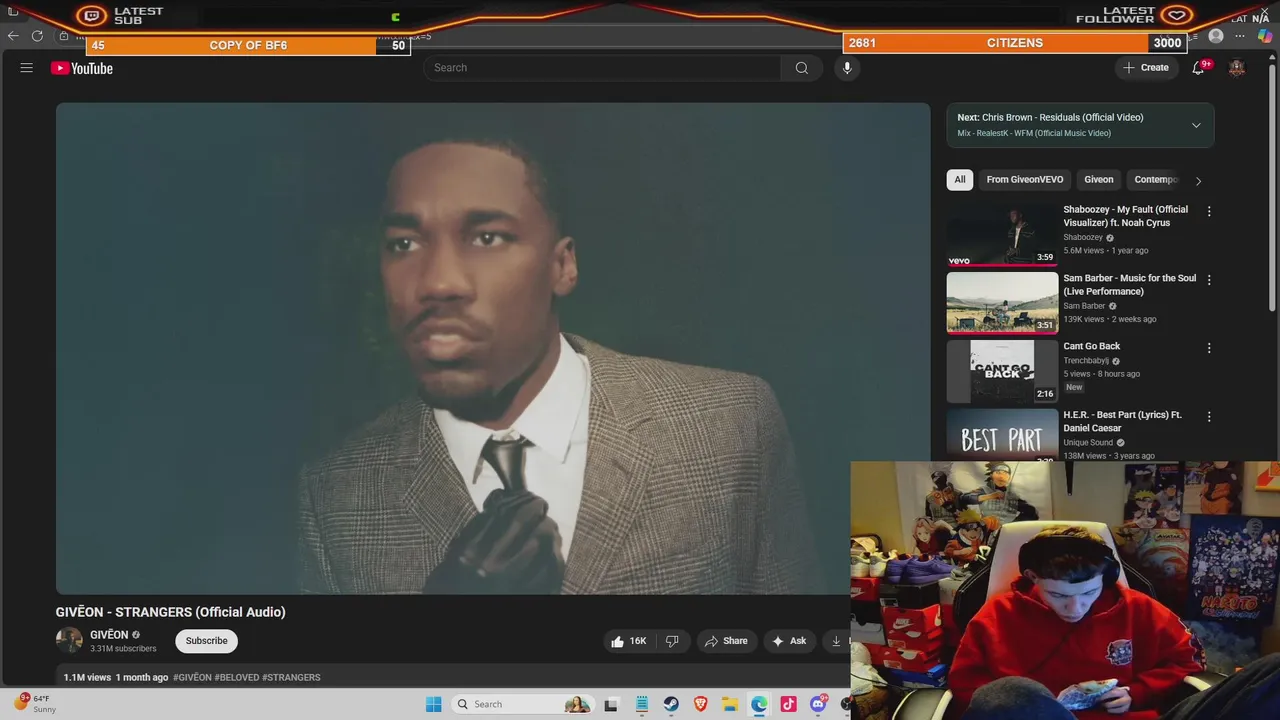Open Shaboozey - My Fault video title
This screenshot has height=720, width=1280.
[1126, 216]
